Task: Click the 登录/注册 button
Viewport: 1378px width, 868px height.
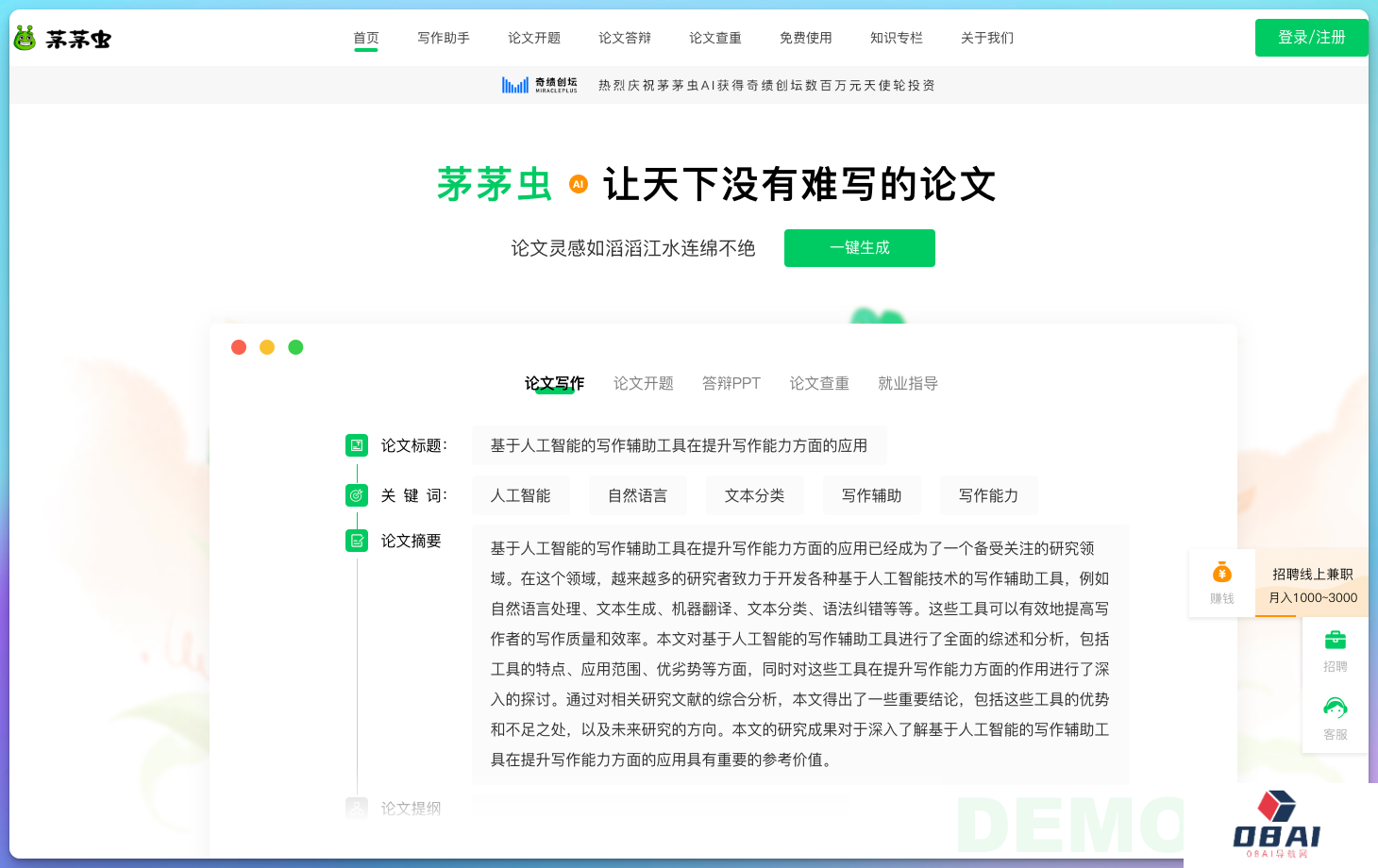Action: (1312, 38)
